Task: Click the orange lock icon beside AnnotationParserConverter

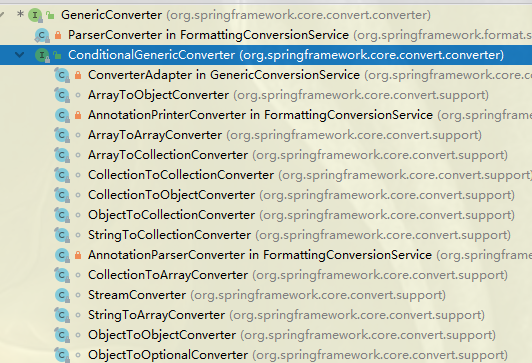Action: (x=78, y=255)
